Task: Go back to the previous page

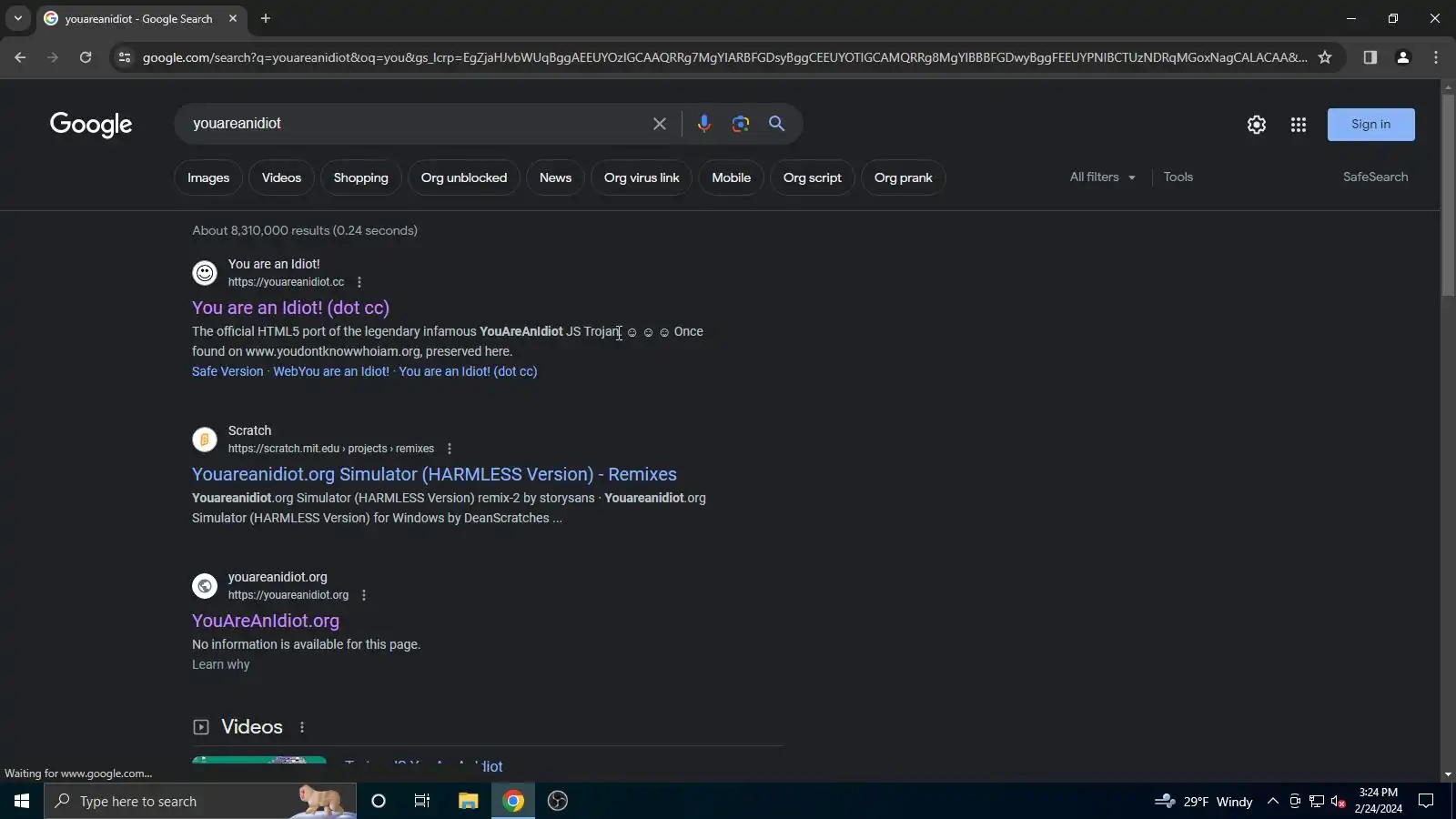Action: click(x=20, y=57)
